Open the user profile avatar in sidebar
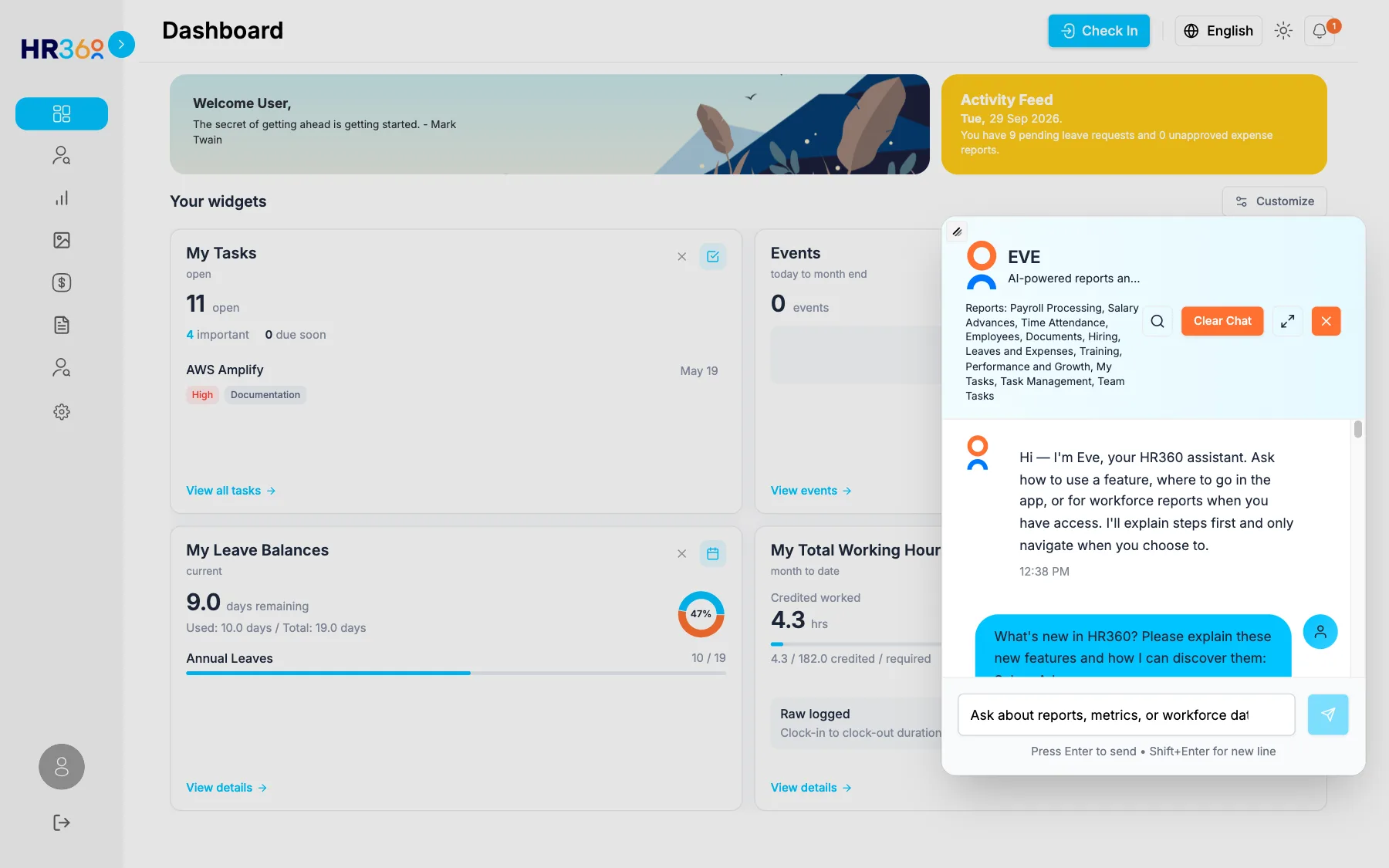Viewport: 1389px width, 868px height. tap(62, 766)
